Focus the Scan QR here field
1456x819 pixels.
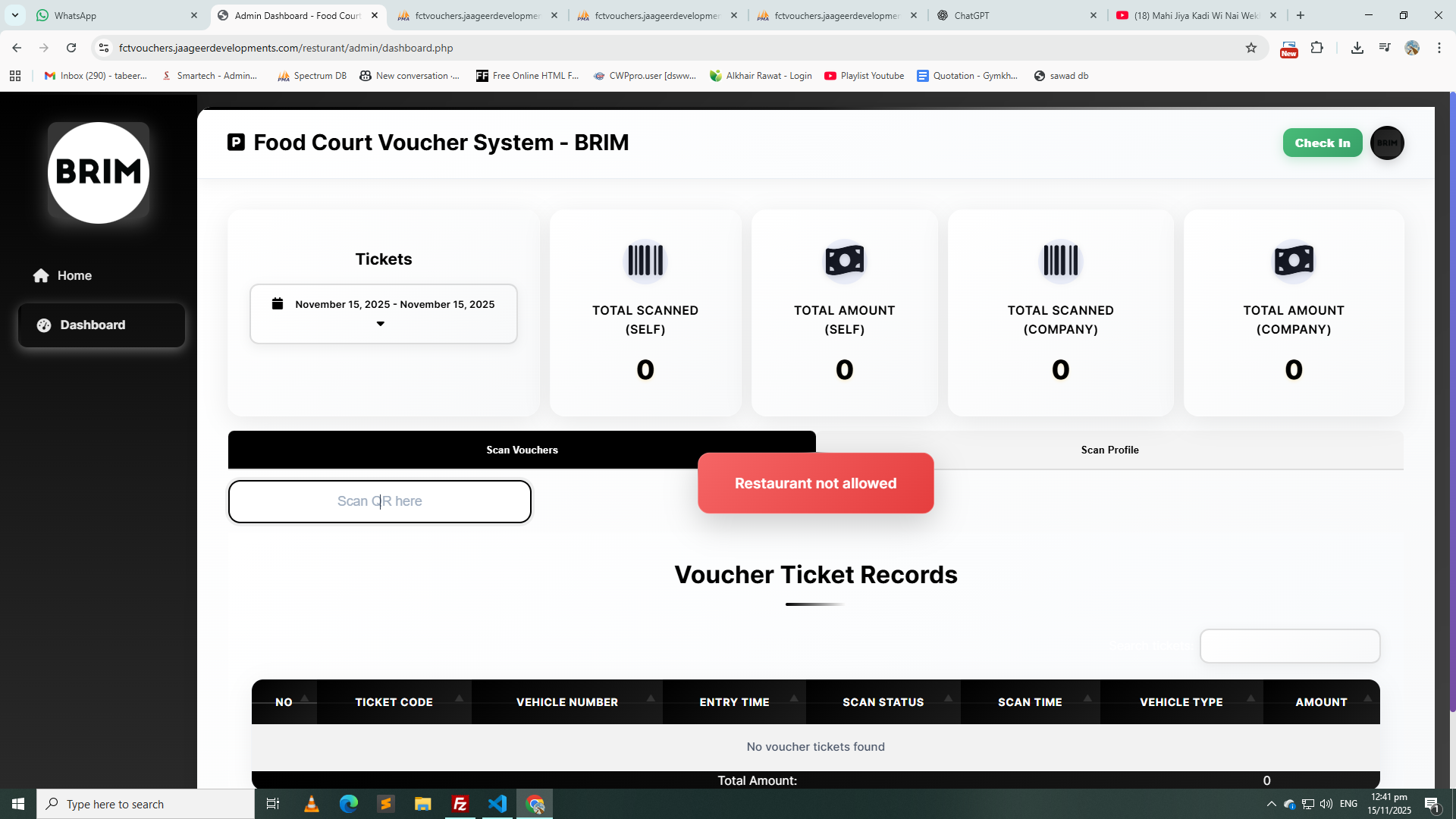tap(379, 502)
